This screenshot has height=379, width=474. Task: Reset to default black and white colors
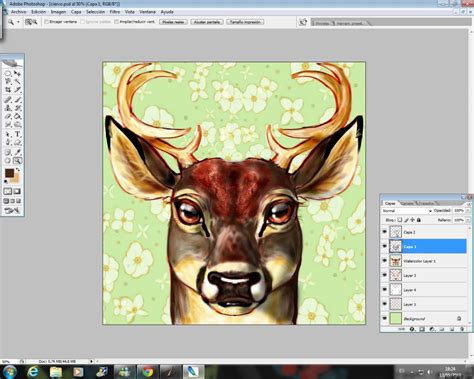[x=6, y=182]
